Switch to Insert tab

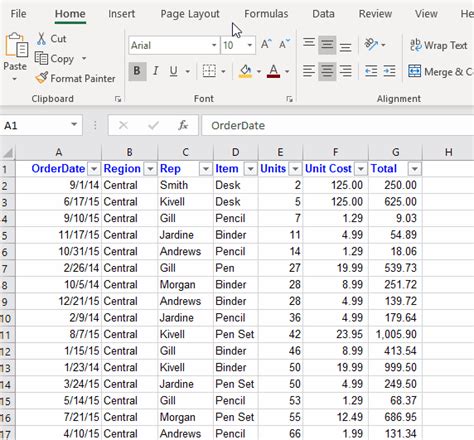[x=121, y=14]
